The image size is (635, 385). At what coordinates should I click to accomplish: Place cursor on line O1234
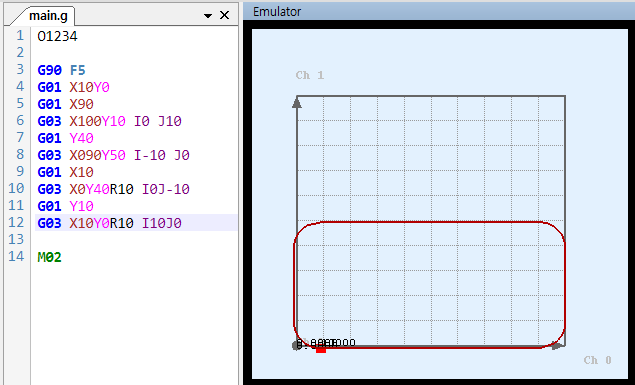57,36
